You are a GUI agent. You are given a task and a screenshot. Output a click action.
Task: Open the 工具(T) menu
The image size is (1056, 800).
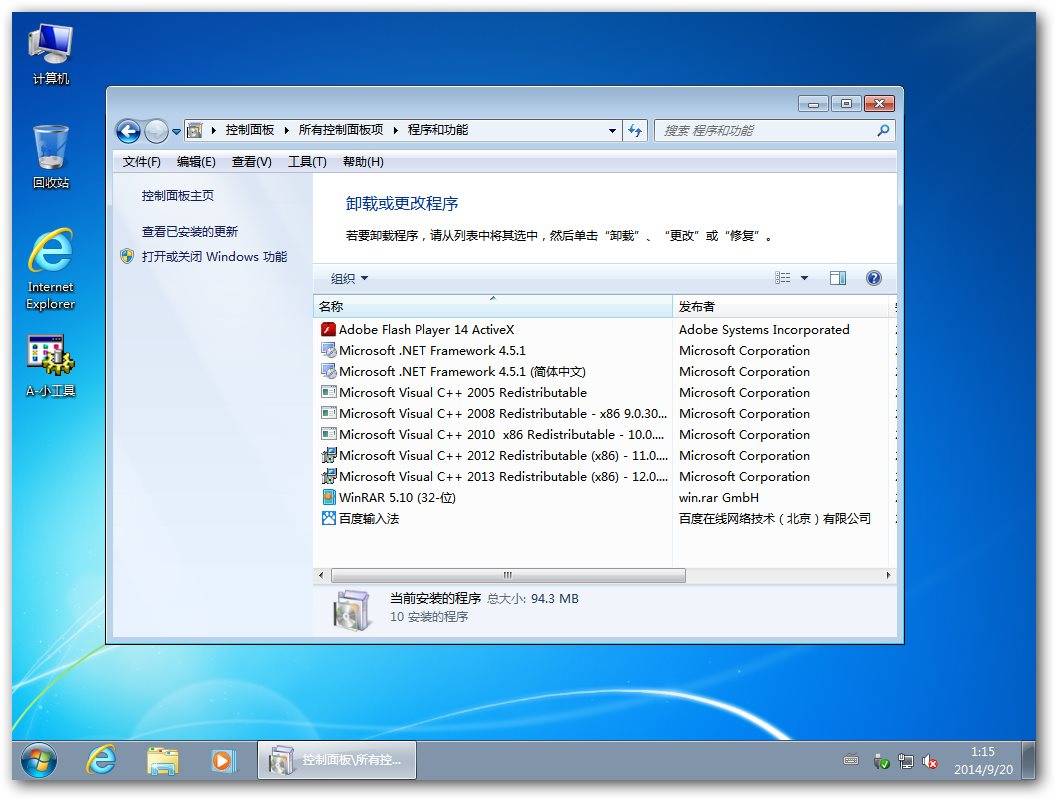click(307, 162)
